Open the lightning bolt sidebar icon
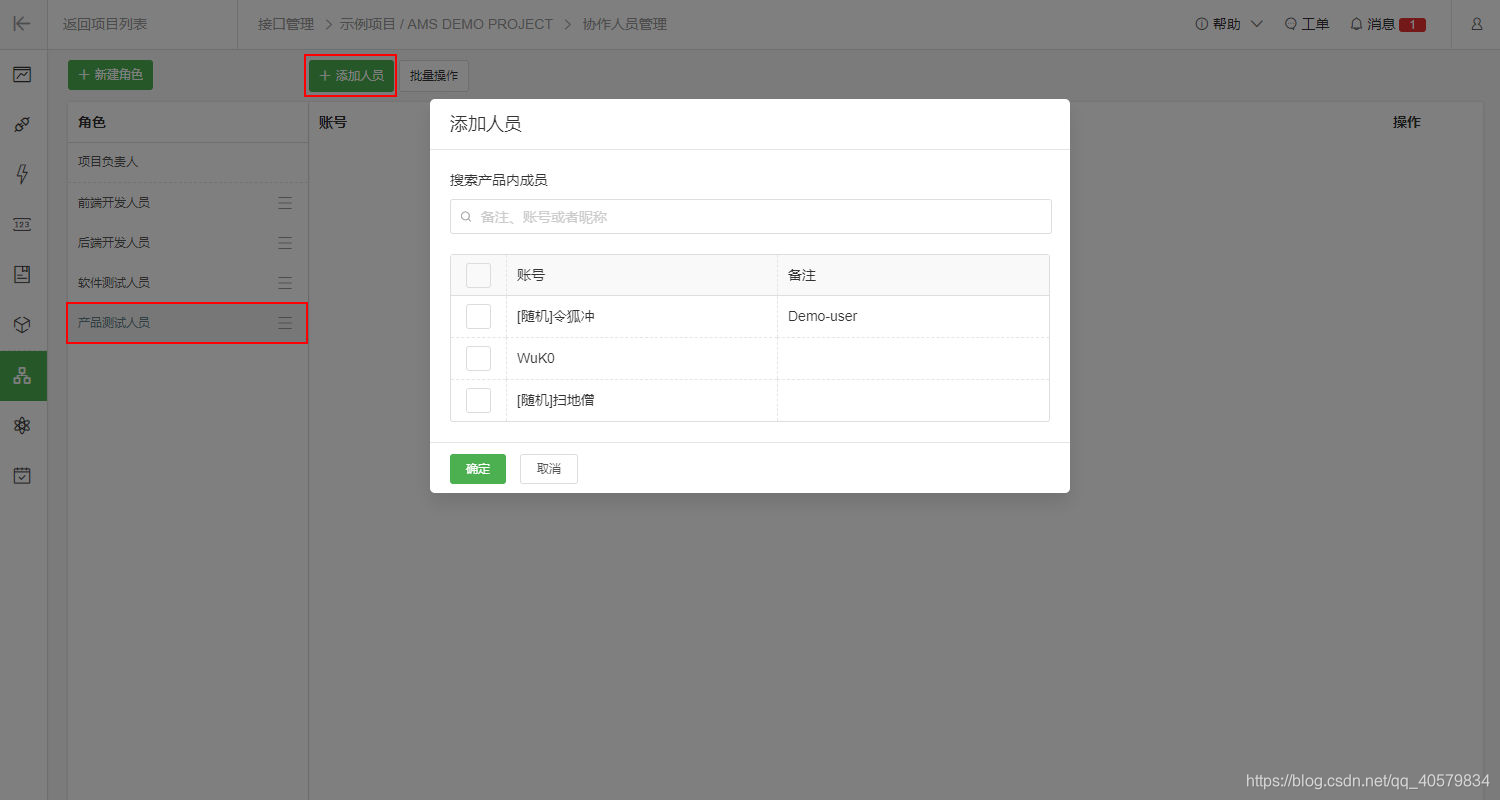1500x800 pixels. coord(22,174)
